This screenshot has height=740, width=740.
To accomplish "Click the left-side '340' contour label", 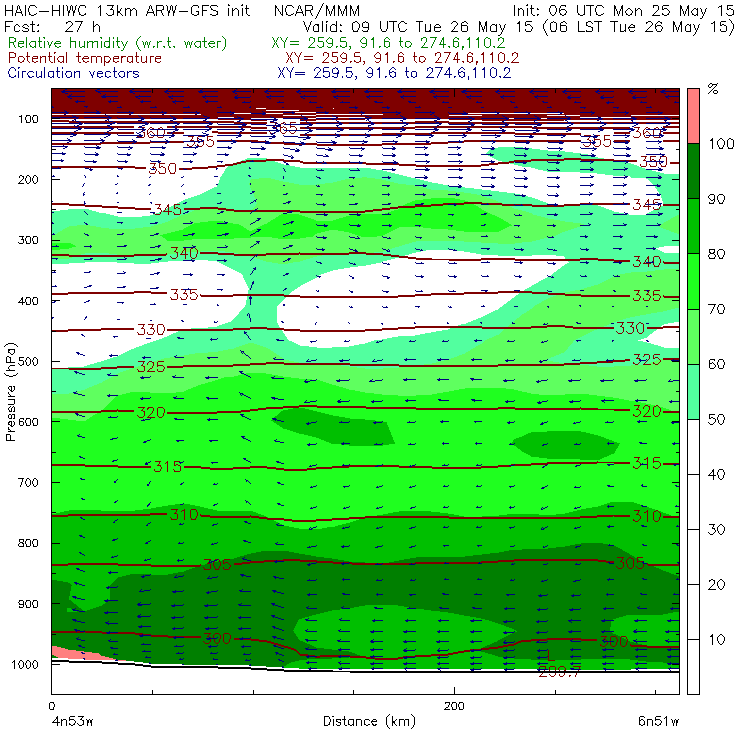I will click(184, 253).
